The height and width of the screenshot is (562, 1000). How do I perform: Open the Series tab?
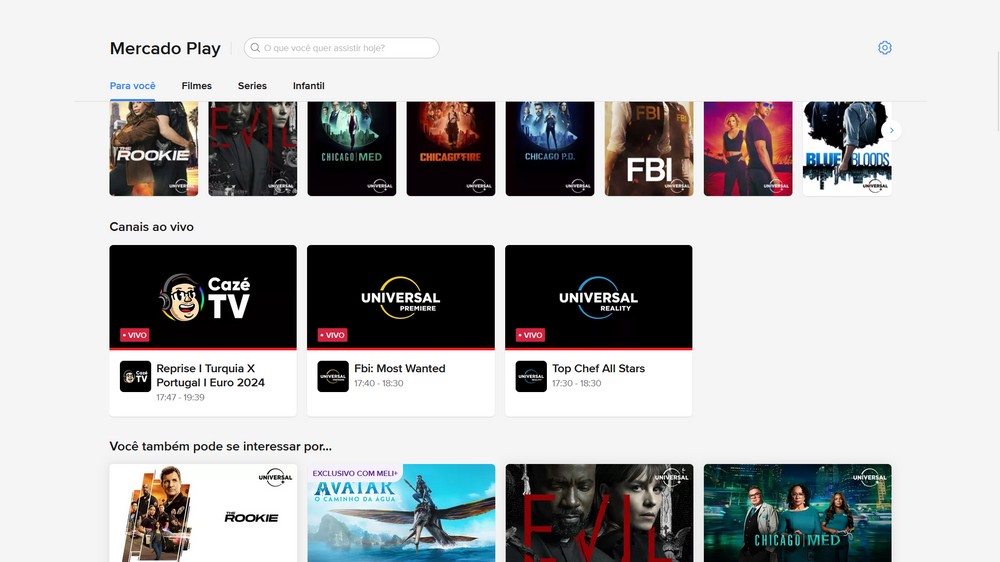[252, 86]
